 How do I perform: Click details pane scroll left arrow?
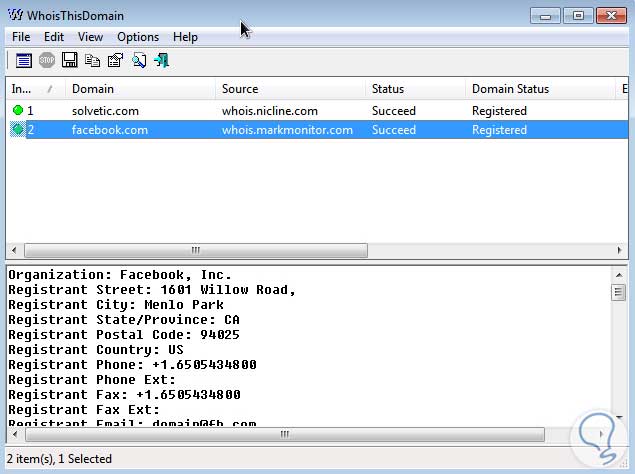(15, 434)
